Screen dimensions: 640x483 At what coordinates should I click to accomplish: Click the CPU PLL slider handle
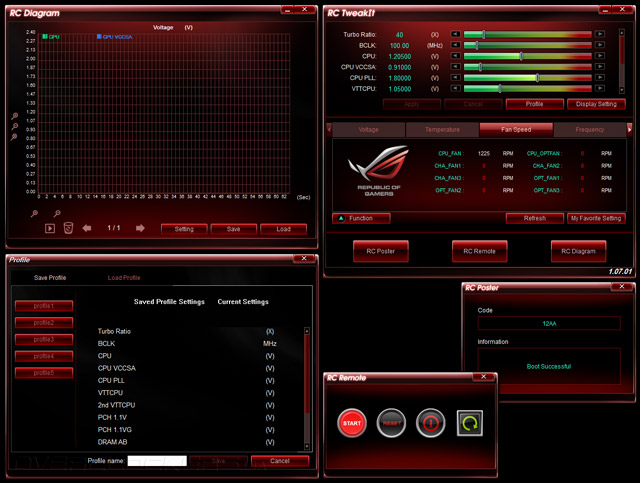(537, 78)
